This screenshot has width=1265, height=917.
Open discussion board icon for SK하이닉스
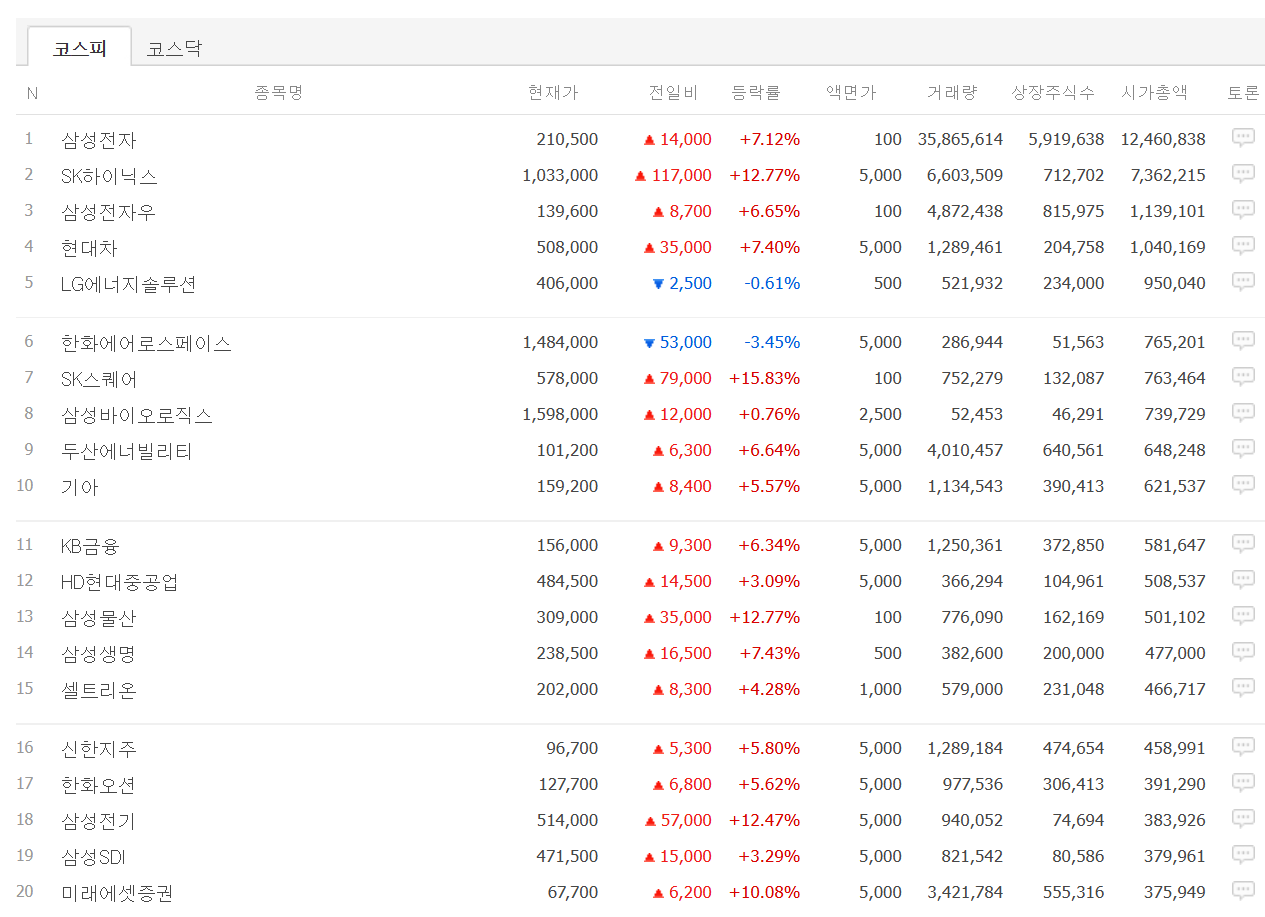coord(1243,174)
